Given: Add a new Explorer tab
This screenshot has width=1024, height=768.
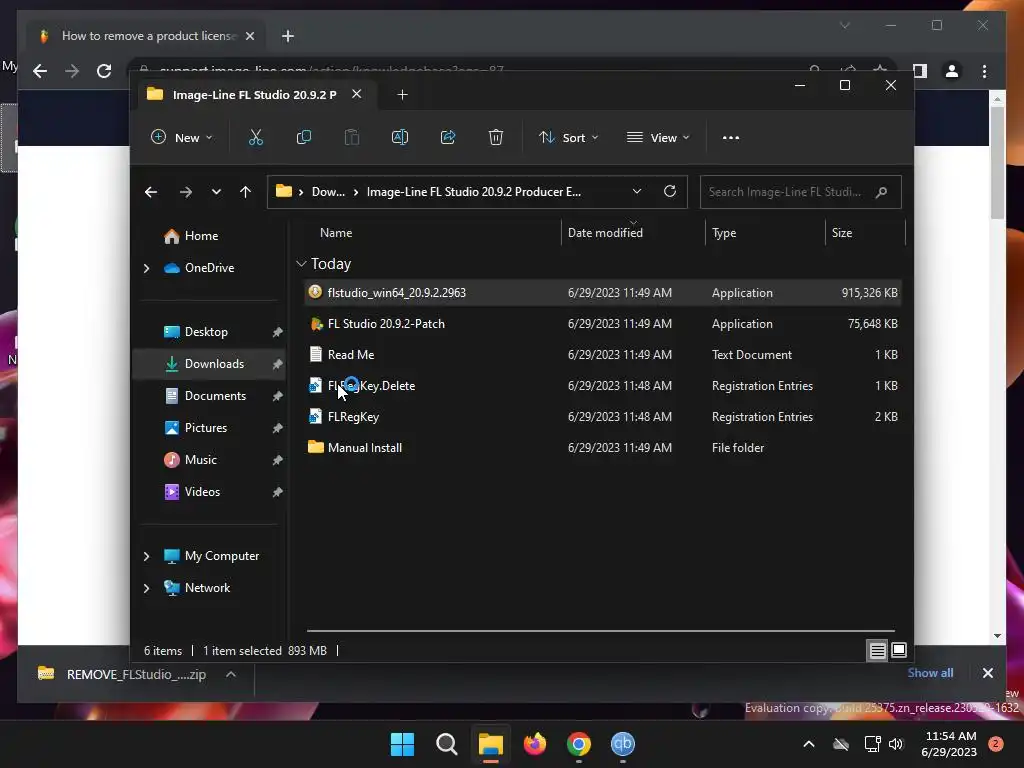Looking at the screenshot, I should pyautogui.click(x=402, y=95).
